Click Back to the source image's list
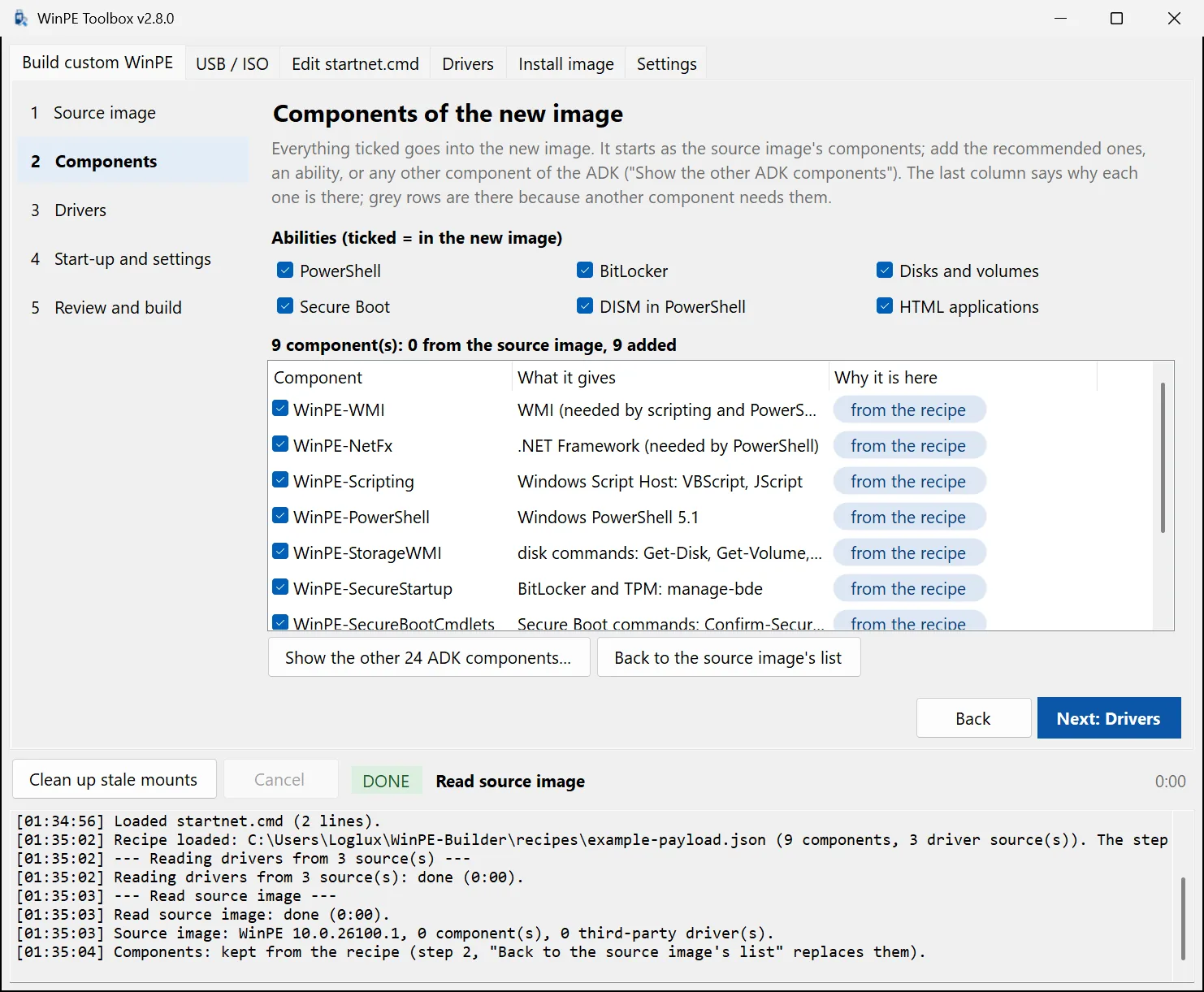1204x992 pixels. 729,658
